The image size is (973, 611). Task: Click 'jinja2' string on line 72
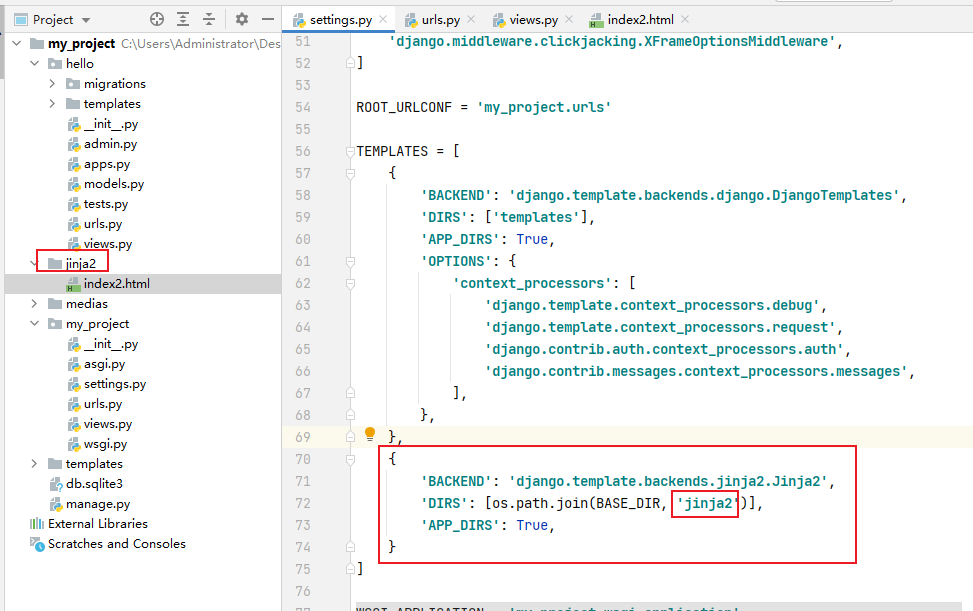708,503
